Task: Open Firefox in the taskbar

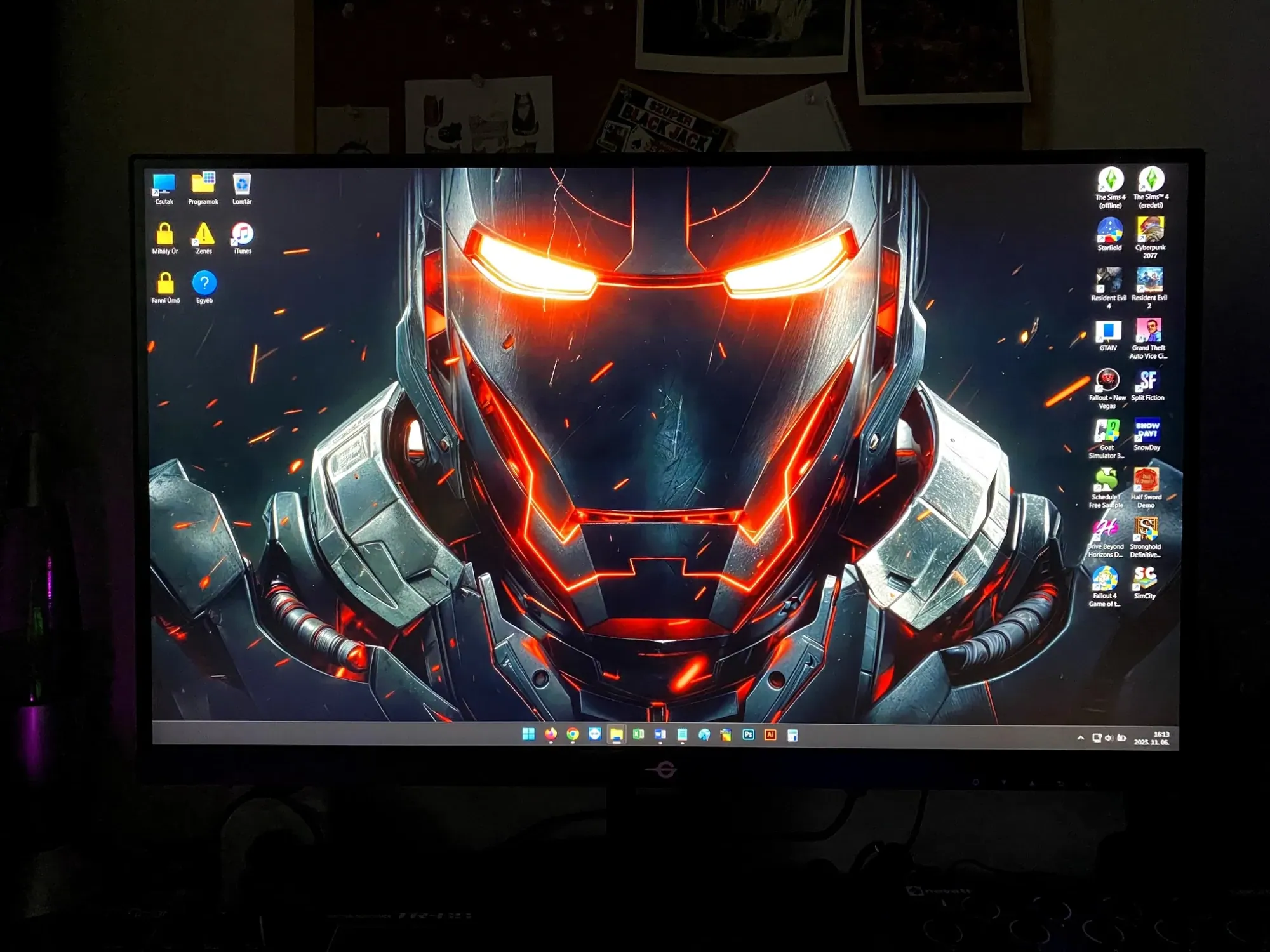Action: pyautogui.click(x=551, y=734)
